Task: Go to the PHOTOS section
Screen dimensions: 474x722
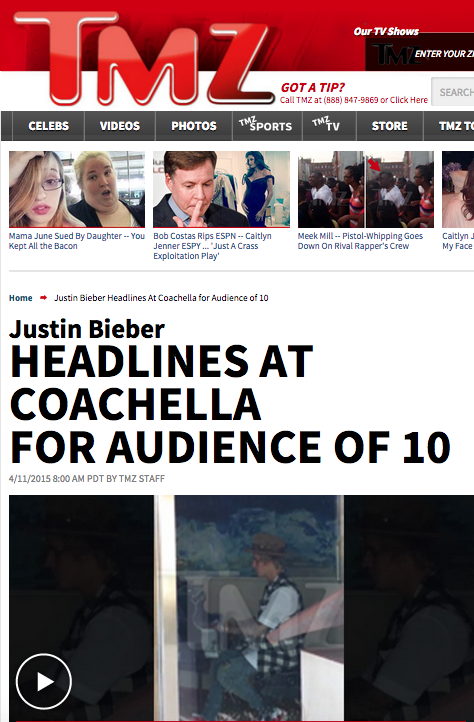Action: click(x=194, y=126)
